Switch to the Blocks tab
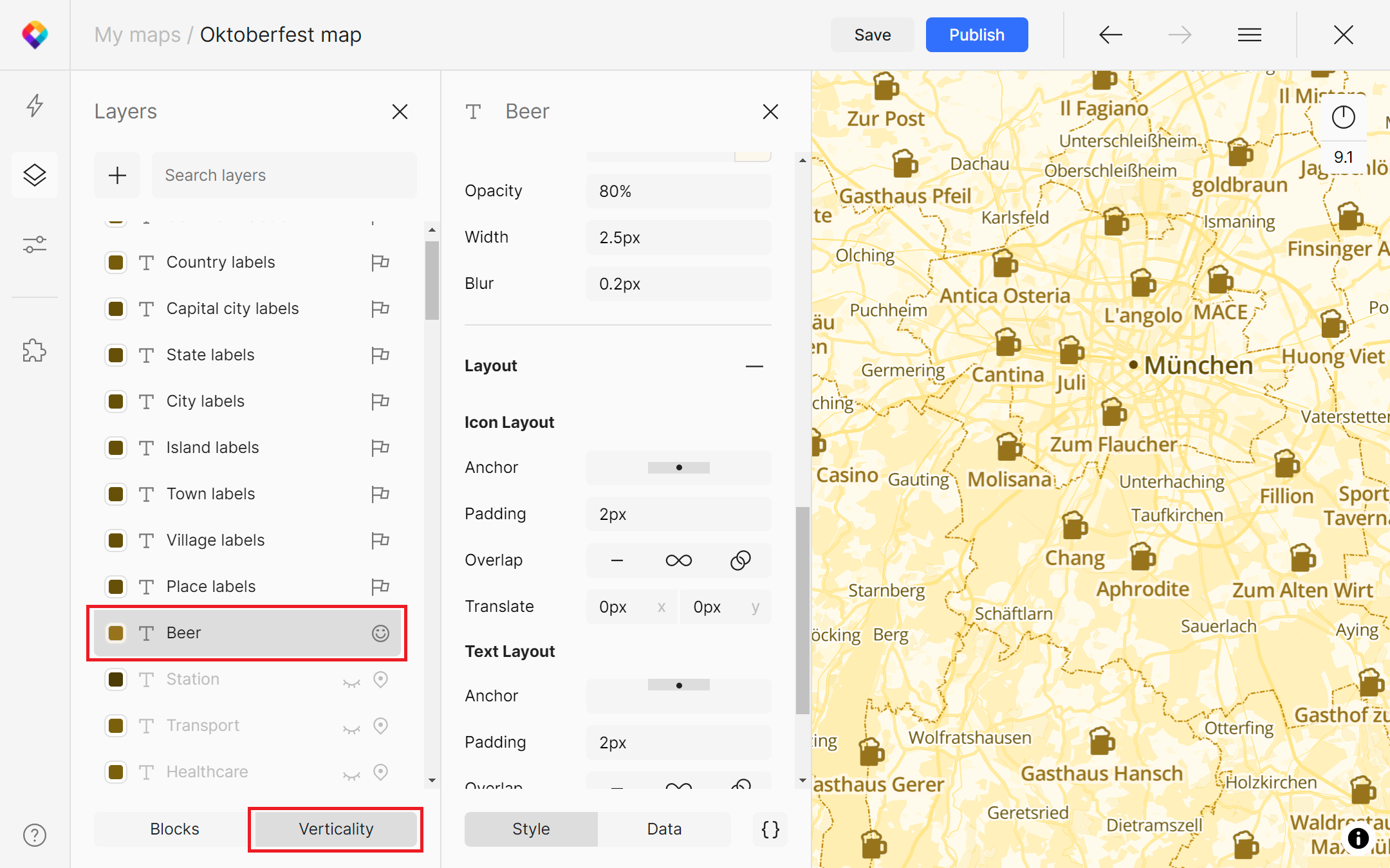This screenshot has height=868, width=1390. (174, 829)
